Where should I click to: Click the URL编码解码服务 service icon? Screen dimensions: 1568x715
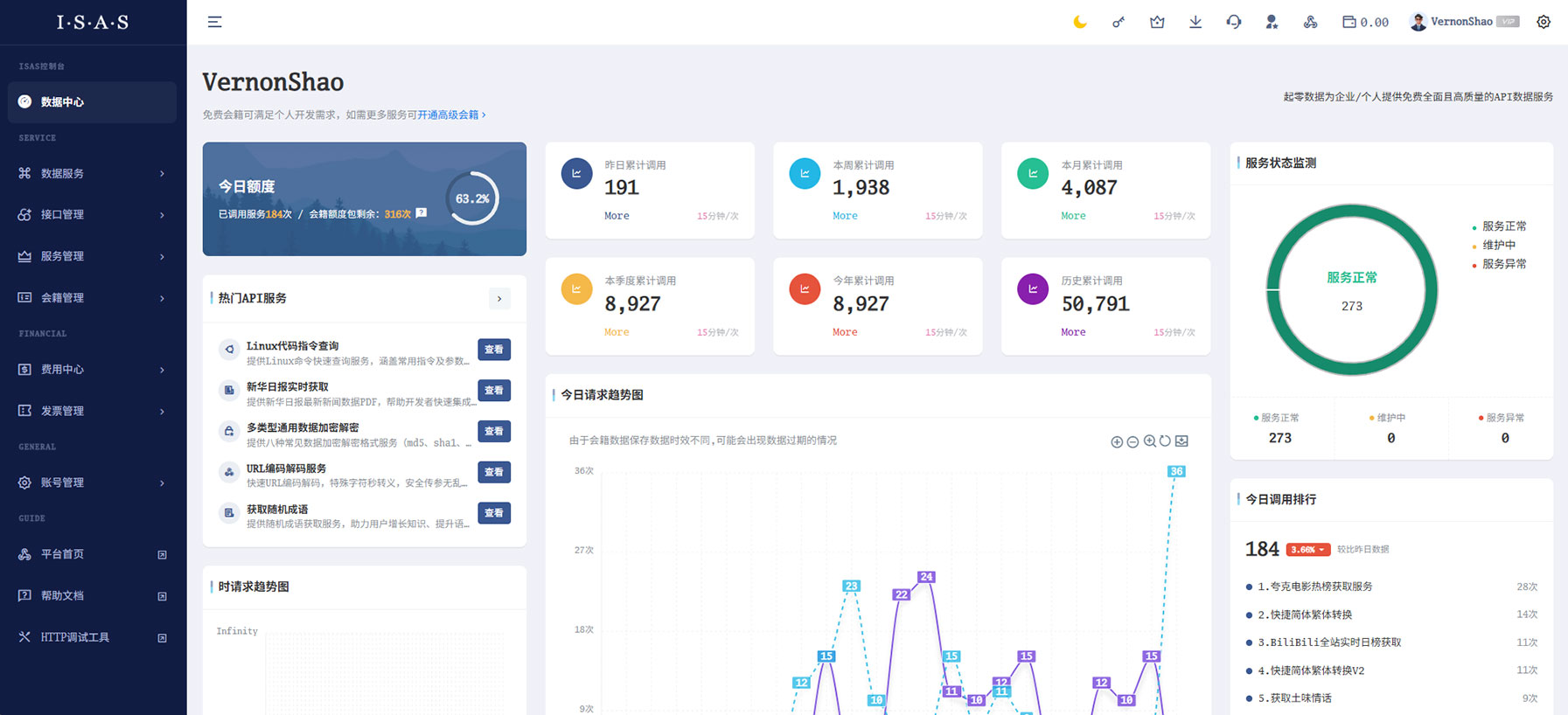click(229, 472)
